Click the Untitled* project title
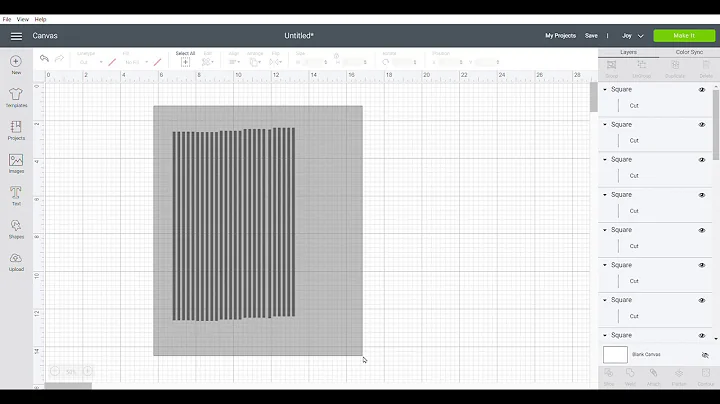 click(299, 36)
